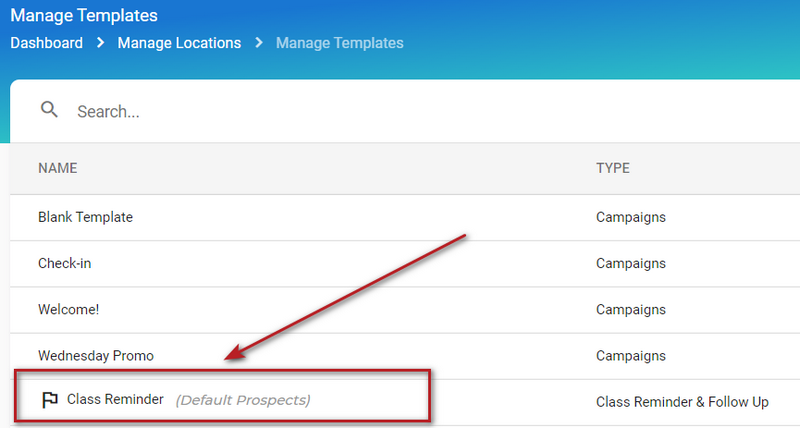This screenshot has height=428, width=800.
Task: Open the Class Reminder template
Action: coord(115,399)
